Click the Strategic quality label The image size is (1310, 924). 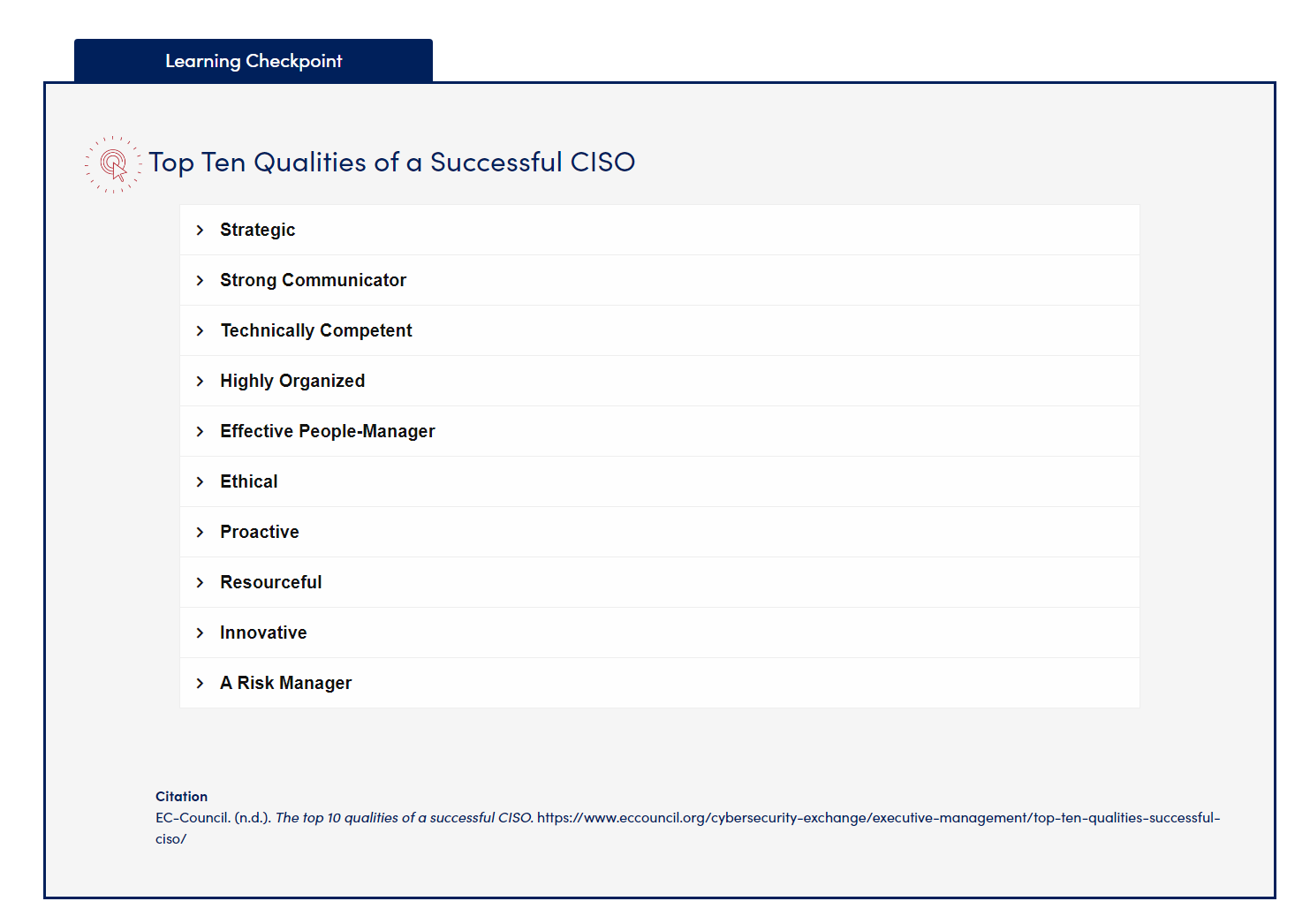[257, 231]
